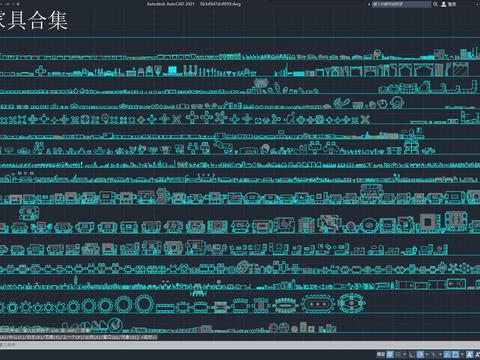This screenshot has height=360, width=480.
Task: Click object snap tracking icon in status bar
Action: [x=448, y=354]
